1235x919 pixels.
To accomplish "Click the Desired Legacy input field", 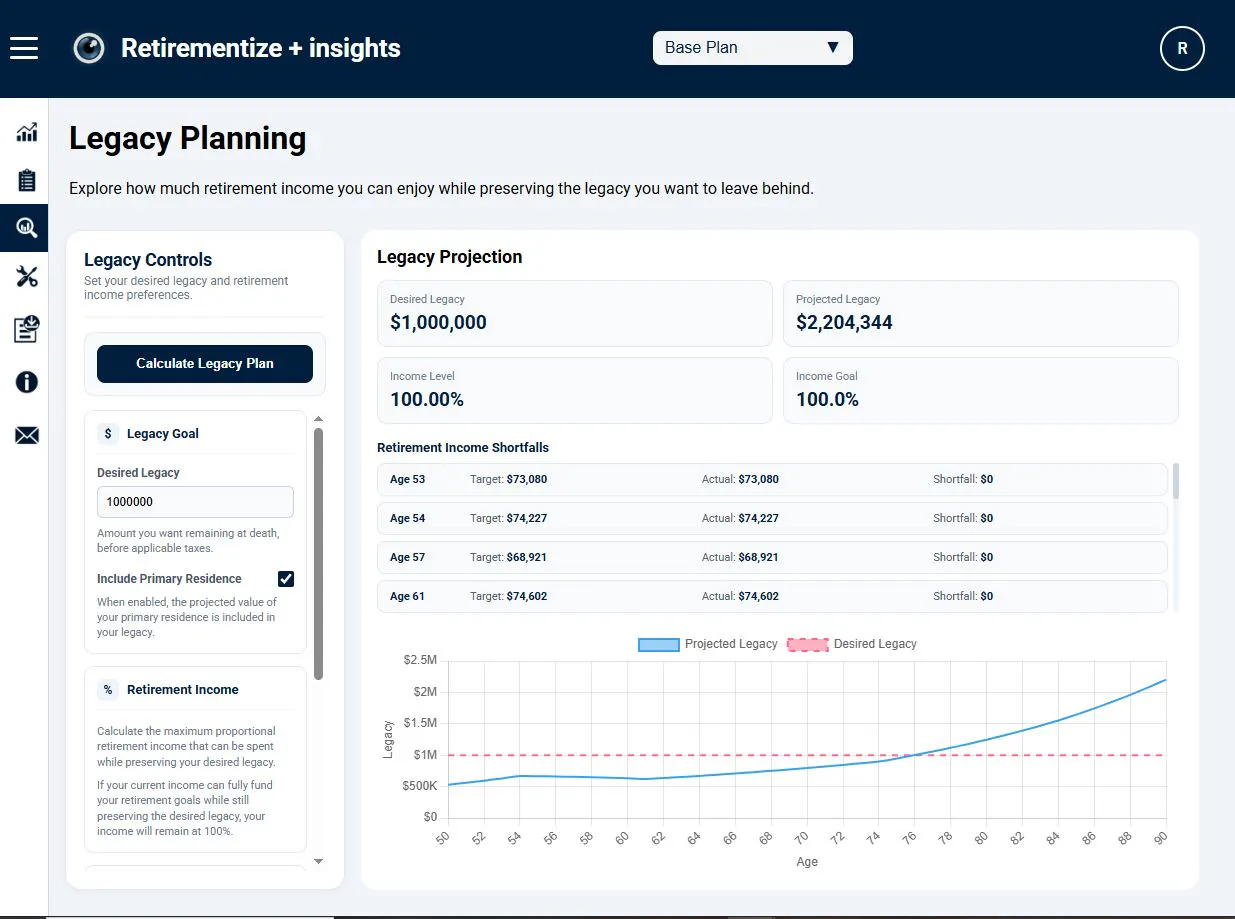I will point(195,502).
